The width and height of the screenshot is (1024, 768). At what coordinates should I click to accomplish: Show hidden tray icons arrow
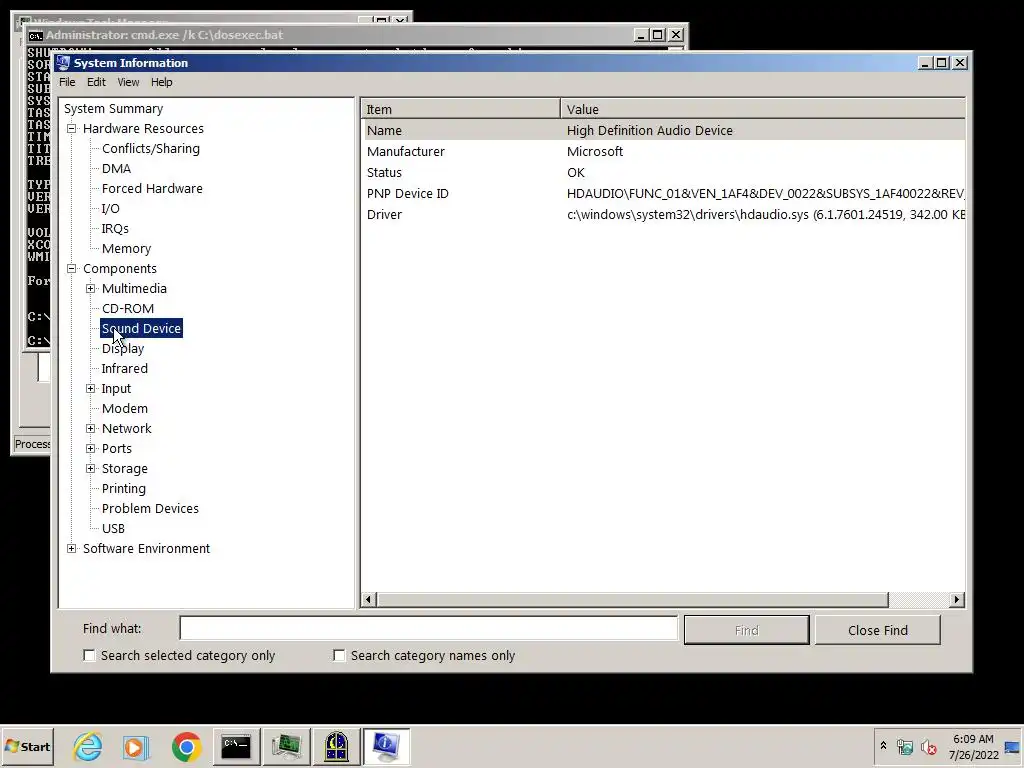click(883, 746)
